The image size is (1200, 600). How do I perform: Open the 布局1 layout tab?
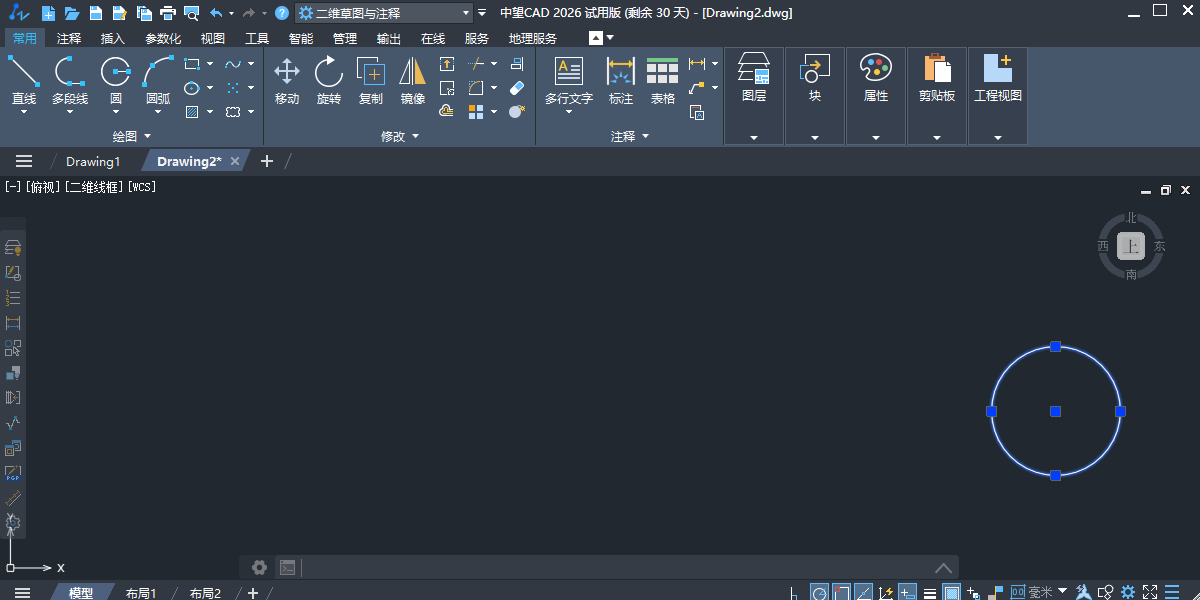point(141,593)
